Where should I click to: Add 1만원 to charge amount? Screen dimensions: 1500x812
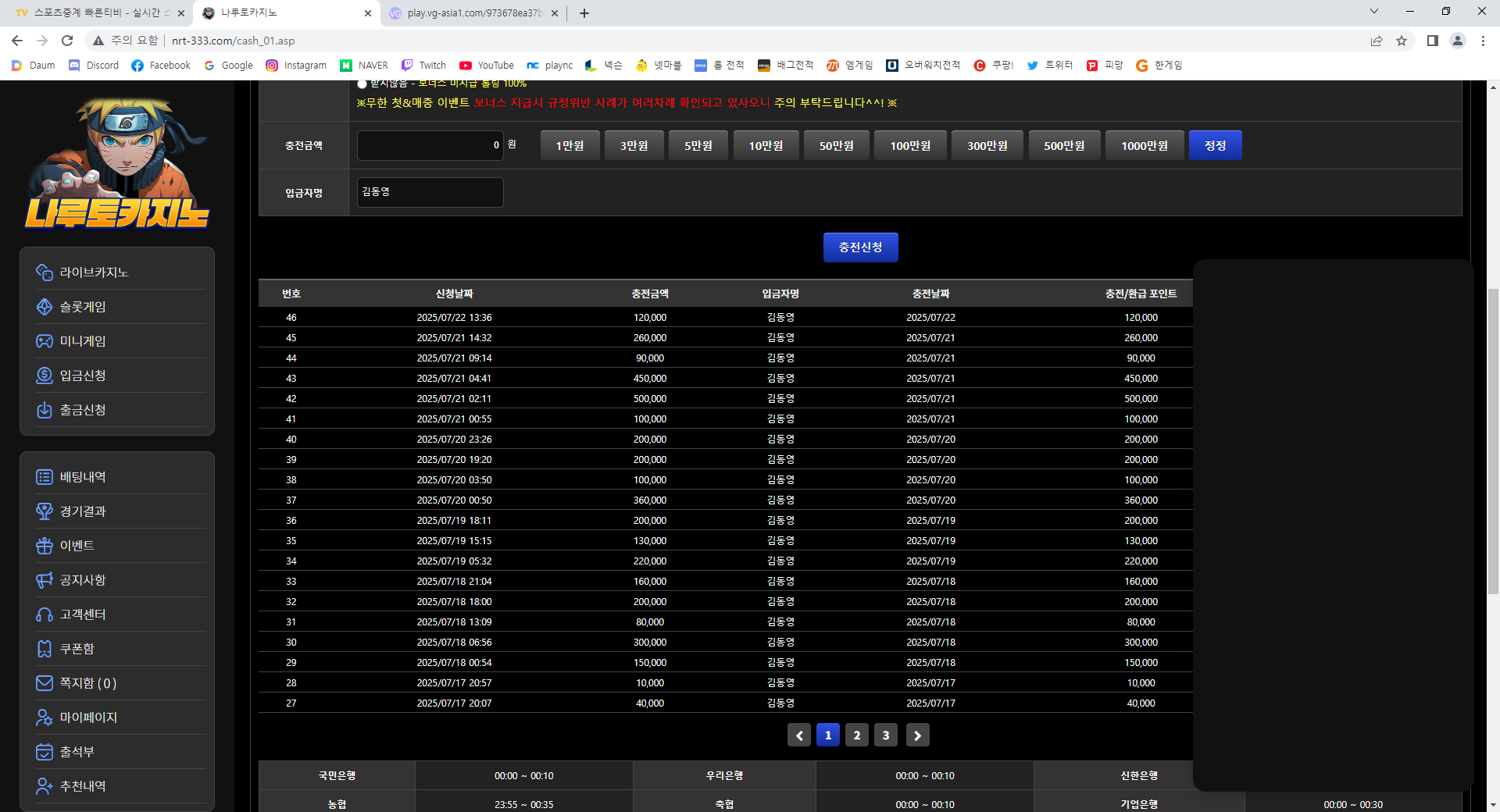(570, 145)
